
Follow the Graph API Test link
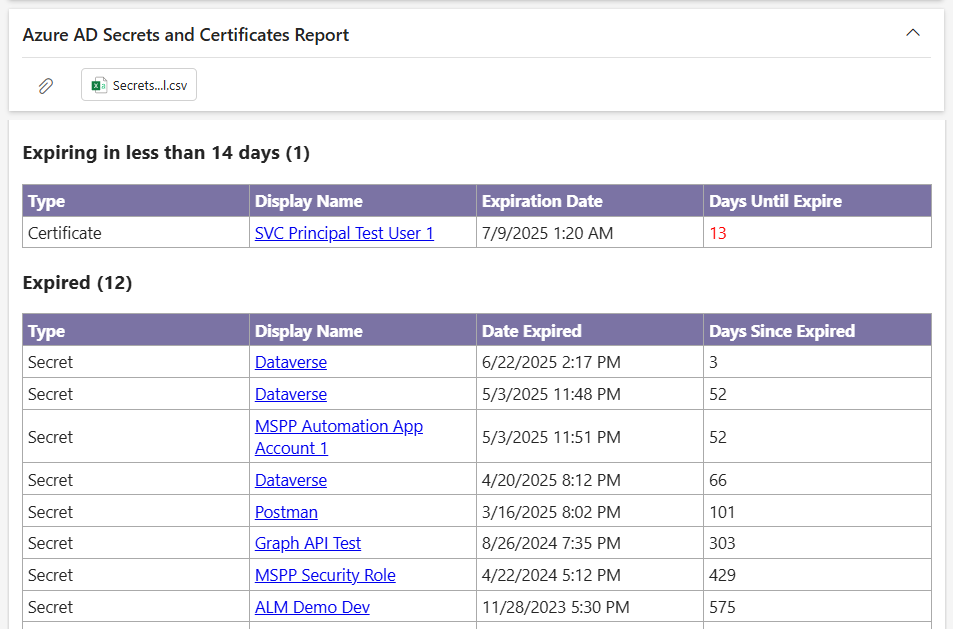pyautogui.click(x=308, y=543)
